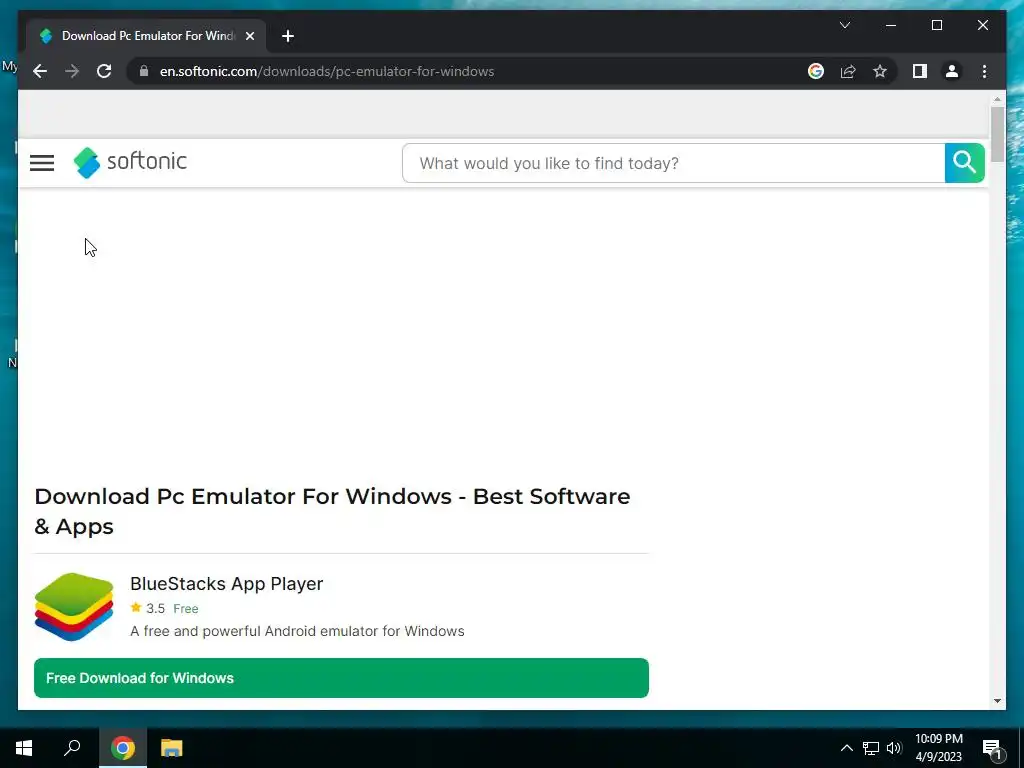Open Chrome's three-dot menu

(984, 71)
